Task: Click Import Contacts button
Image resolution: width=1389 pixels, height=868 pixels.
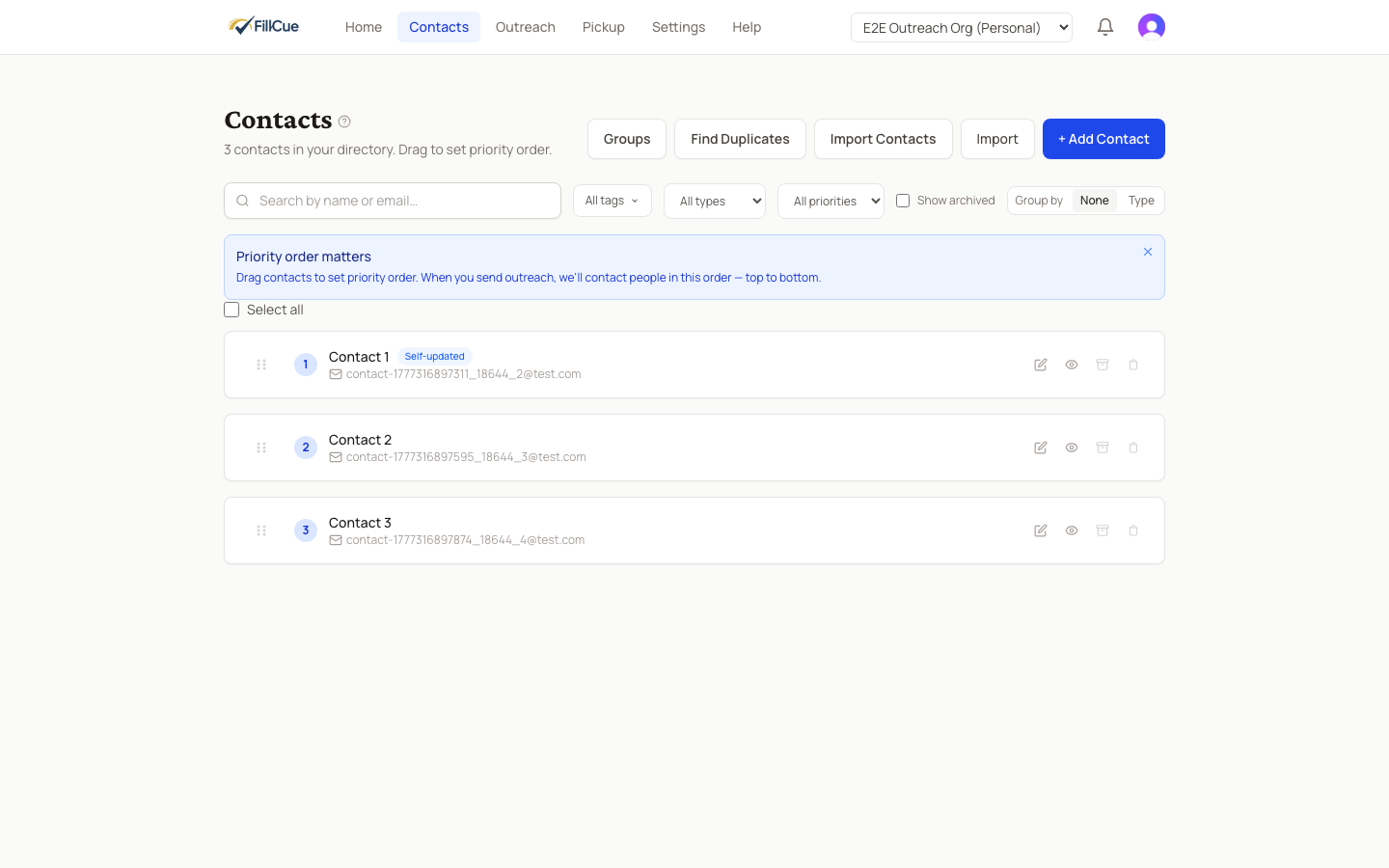Action: (883, 139)
